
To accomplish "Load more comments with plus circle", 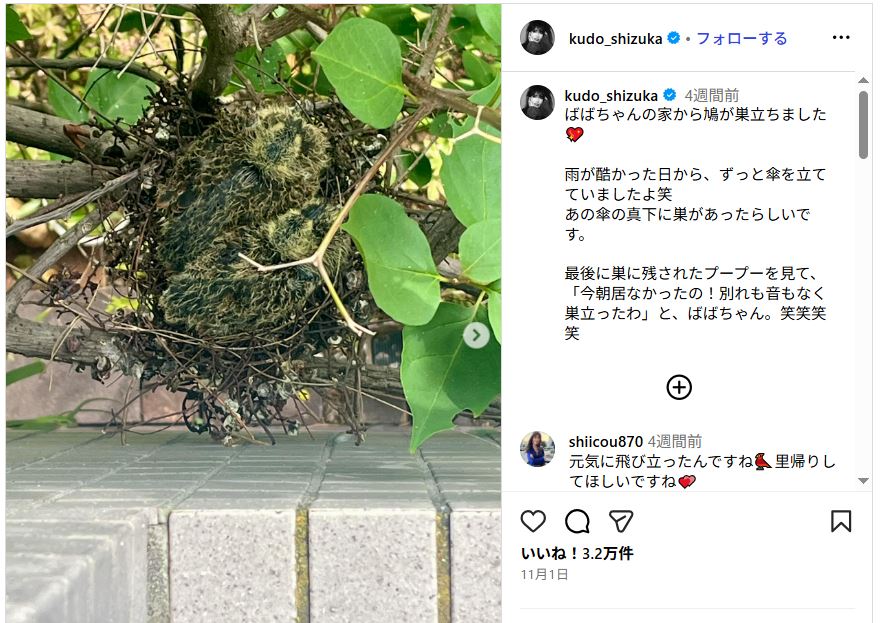I will pyautogui.click(x=679, y=387).
